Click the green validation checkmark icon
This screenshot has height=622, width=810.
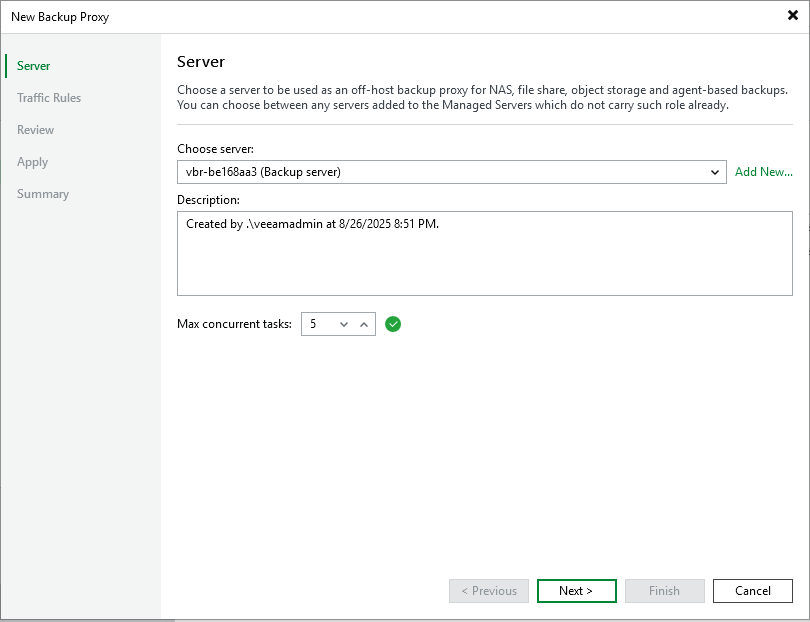point(393,324)
